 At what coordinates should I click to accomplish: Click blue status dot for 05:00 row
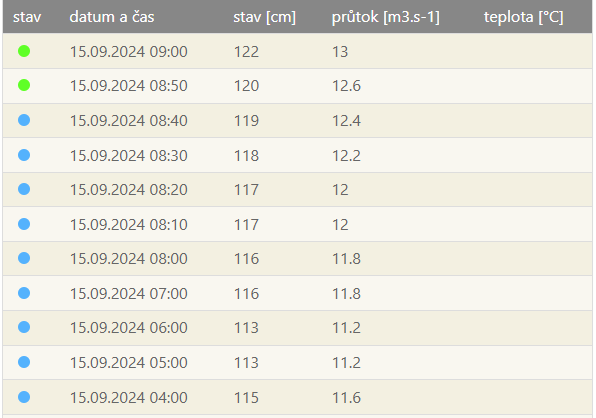point(24,362)
